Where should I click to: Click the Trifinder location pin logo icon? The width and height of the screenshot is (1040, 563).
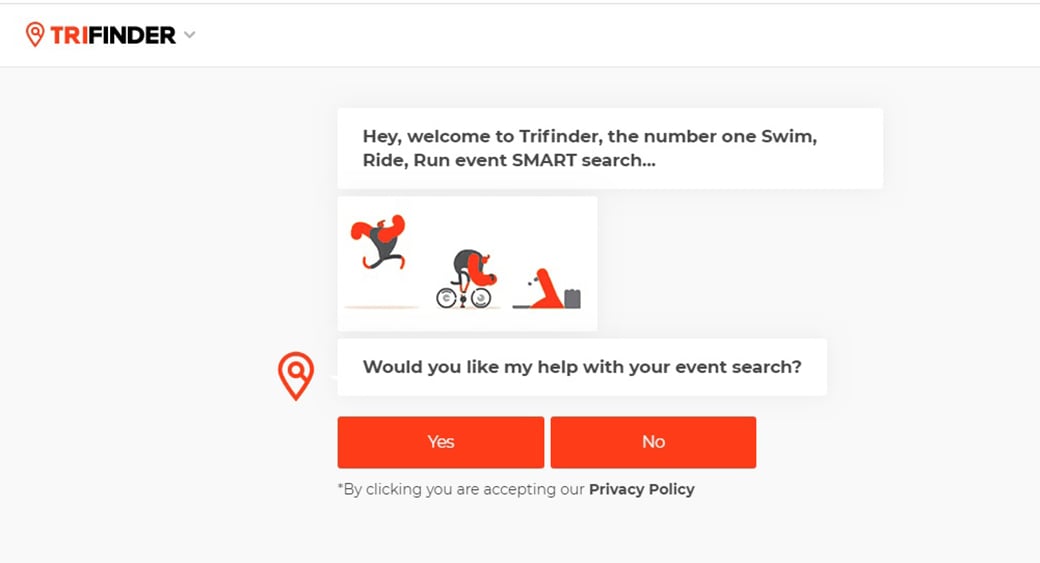click(x=35, y=35)
